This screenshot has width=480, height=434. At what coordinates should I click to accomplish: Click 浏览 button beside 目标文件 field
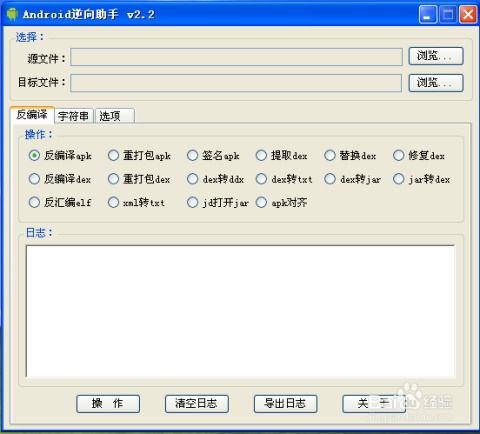coord(436,83)
